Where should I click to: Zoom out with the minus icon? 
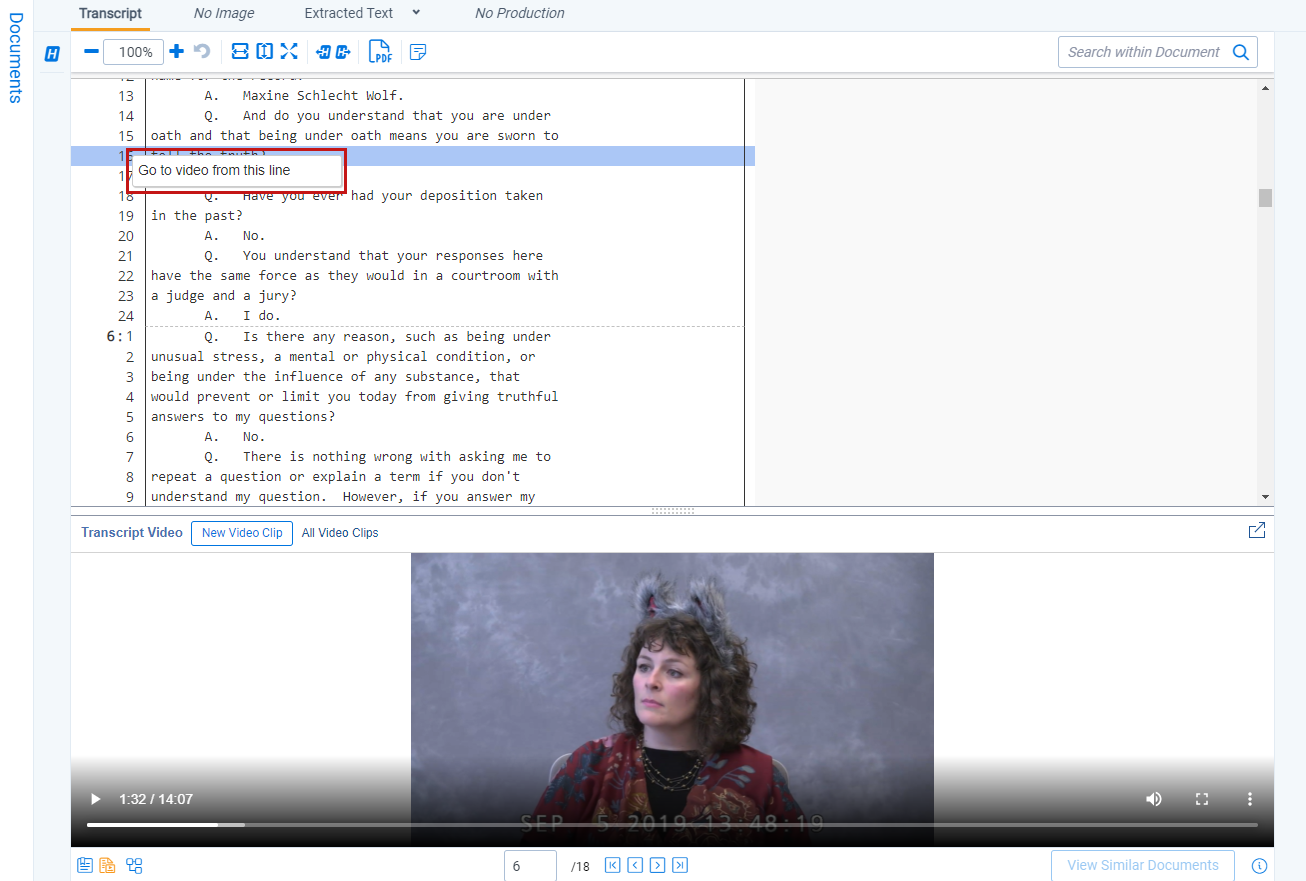(91, 51)
